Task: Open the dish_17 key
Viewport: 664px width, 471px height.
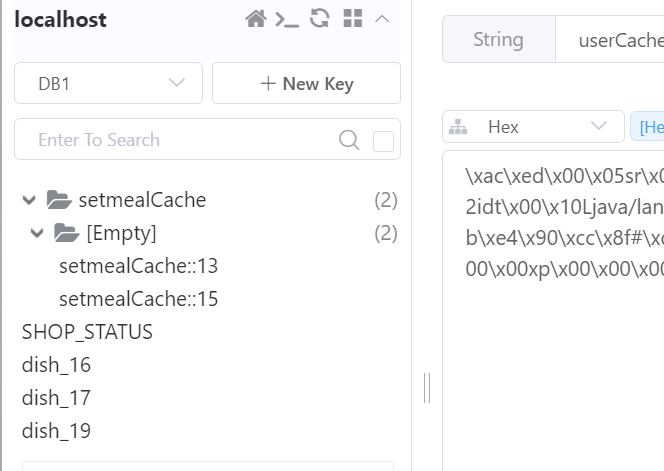Action: pyautogui.click(x=56, y=398)
